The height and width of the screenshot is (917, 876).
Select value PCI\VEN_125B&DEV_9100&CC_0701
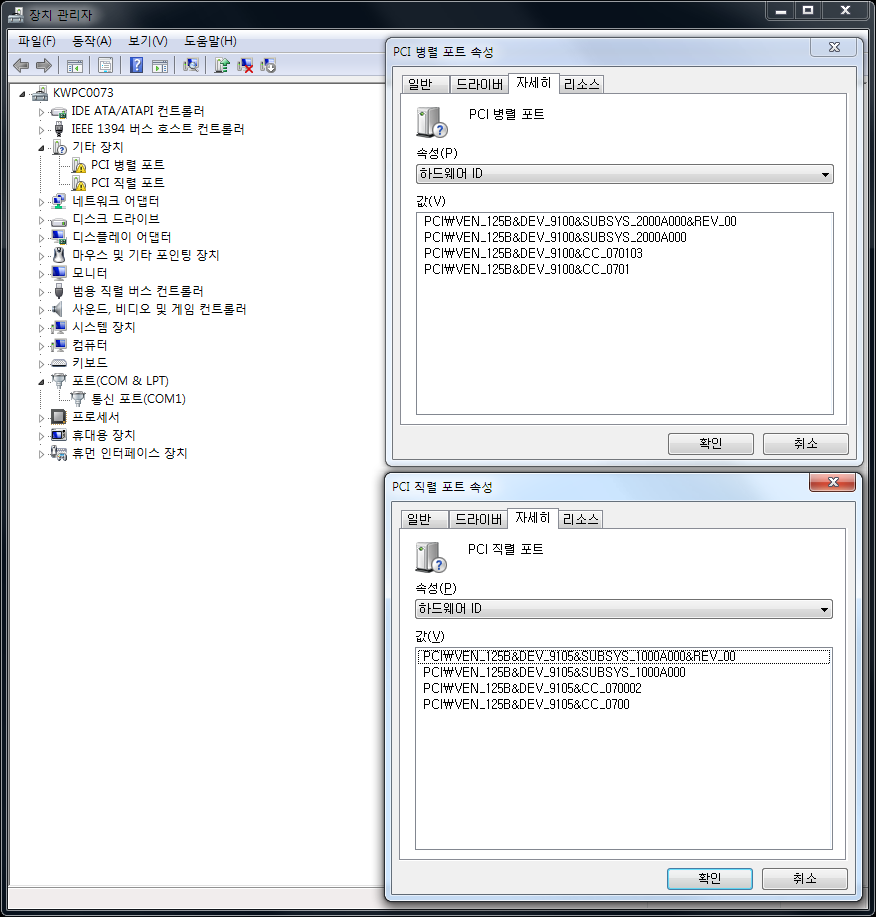[526, 270]
